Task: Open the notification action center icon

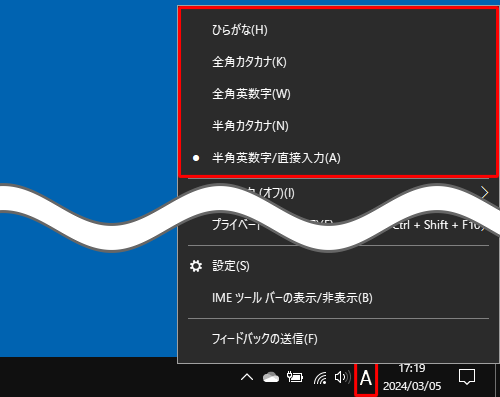Action: click(467, 377)
